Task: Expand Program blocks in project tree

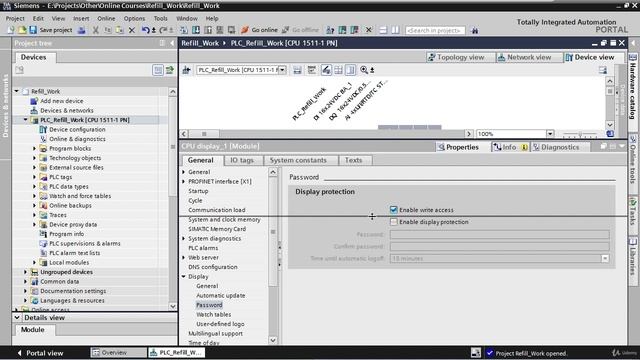Action: (35, 149)
